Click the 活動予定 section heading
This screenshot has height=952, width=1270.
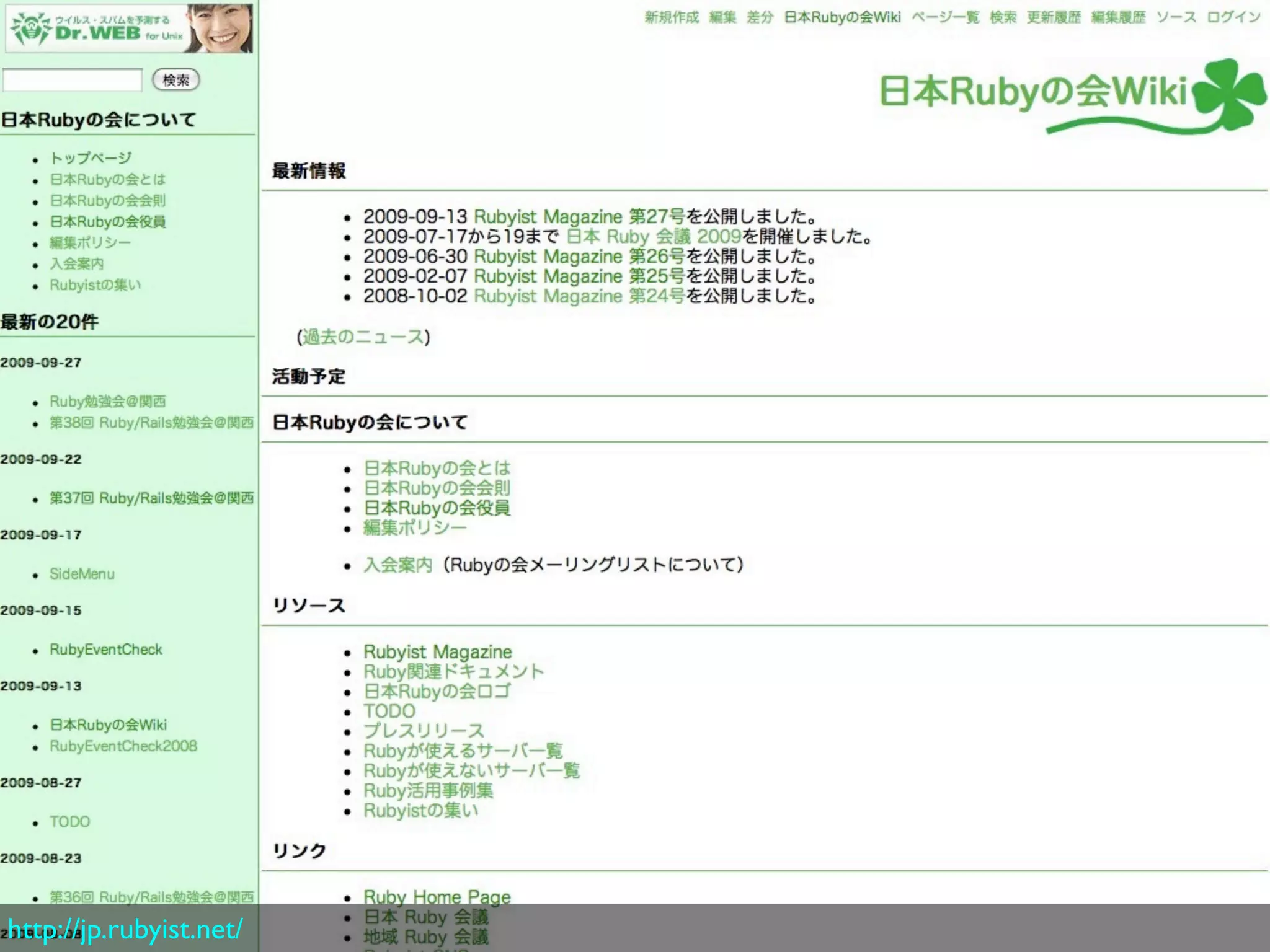[309, 376]
